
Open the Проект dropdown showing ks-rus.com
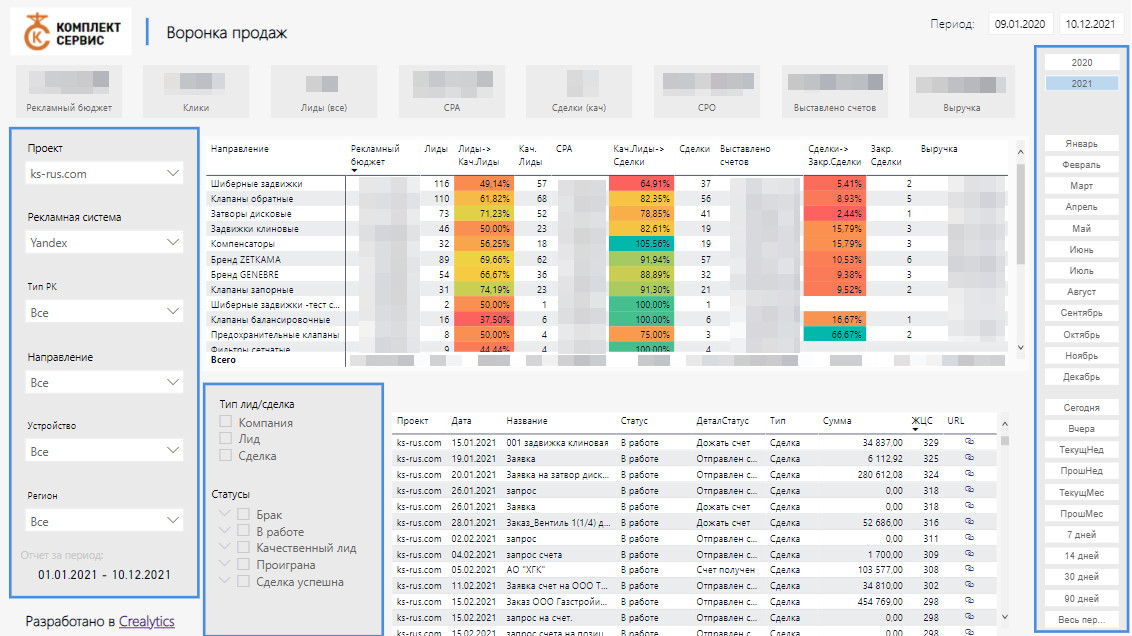(x=105, y=174)
